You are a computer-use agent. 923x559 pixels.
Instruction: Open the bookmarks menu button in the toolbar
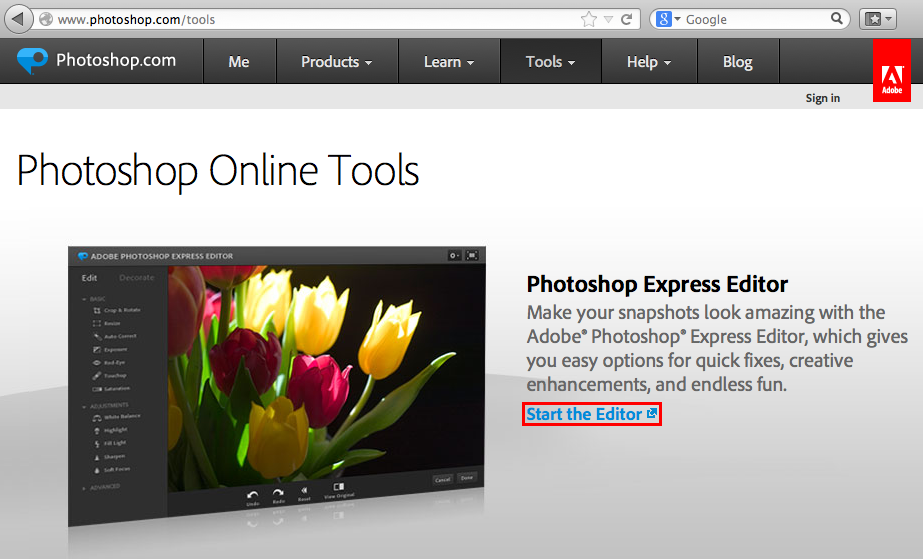pos(878,19)
